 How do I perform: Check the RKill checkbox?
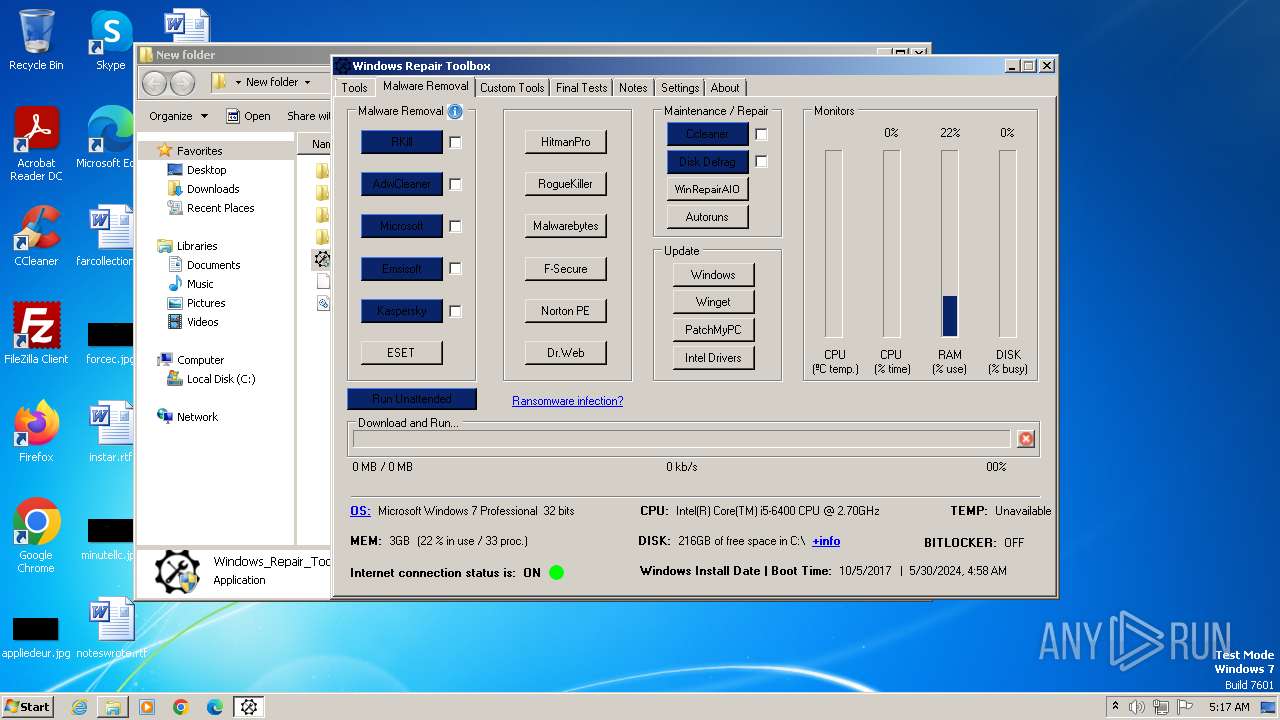pyautogui.click(x=455, y=142)
